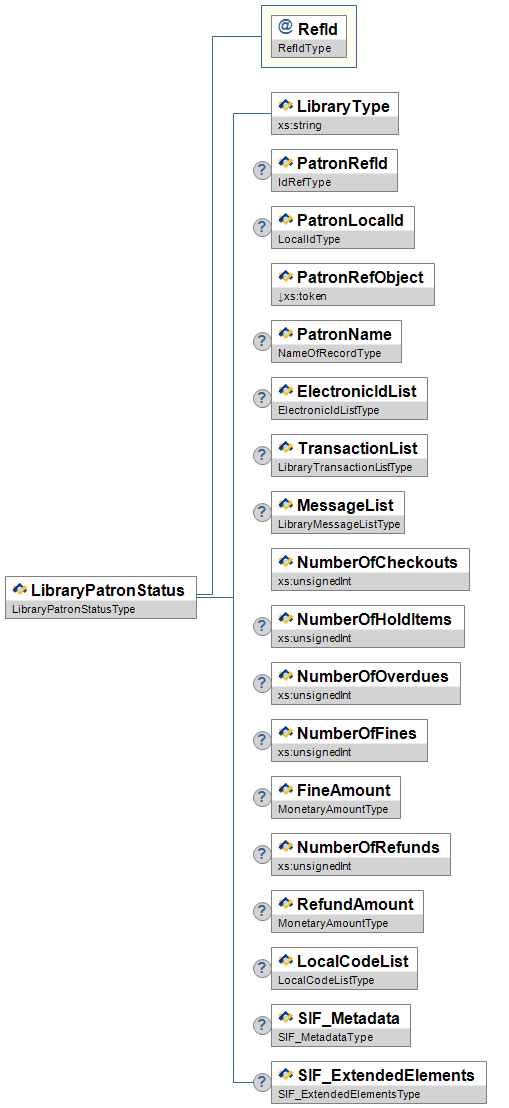Image resolution: width=509 pixels, height=1108 pixels.
Task: Click the optional marker icon next to PatronName
Action: coord(262,341)
